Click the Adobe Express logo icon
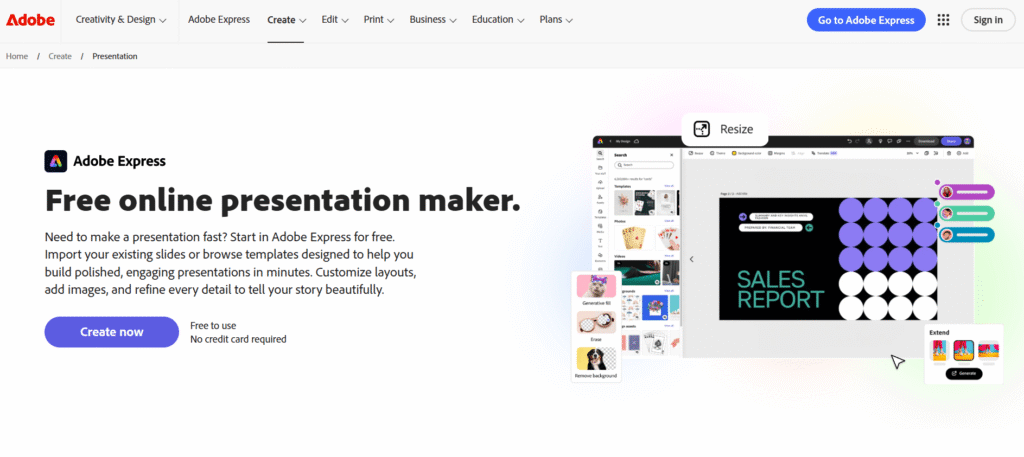Viewport: 1024px width, 457px height. pyautogui.click(x=56, y=161)
